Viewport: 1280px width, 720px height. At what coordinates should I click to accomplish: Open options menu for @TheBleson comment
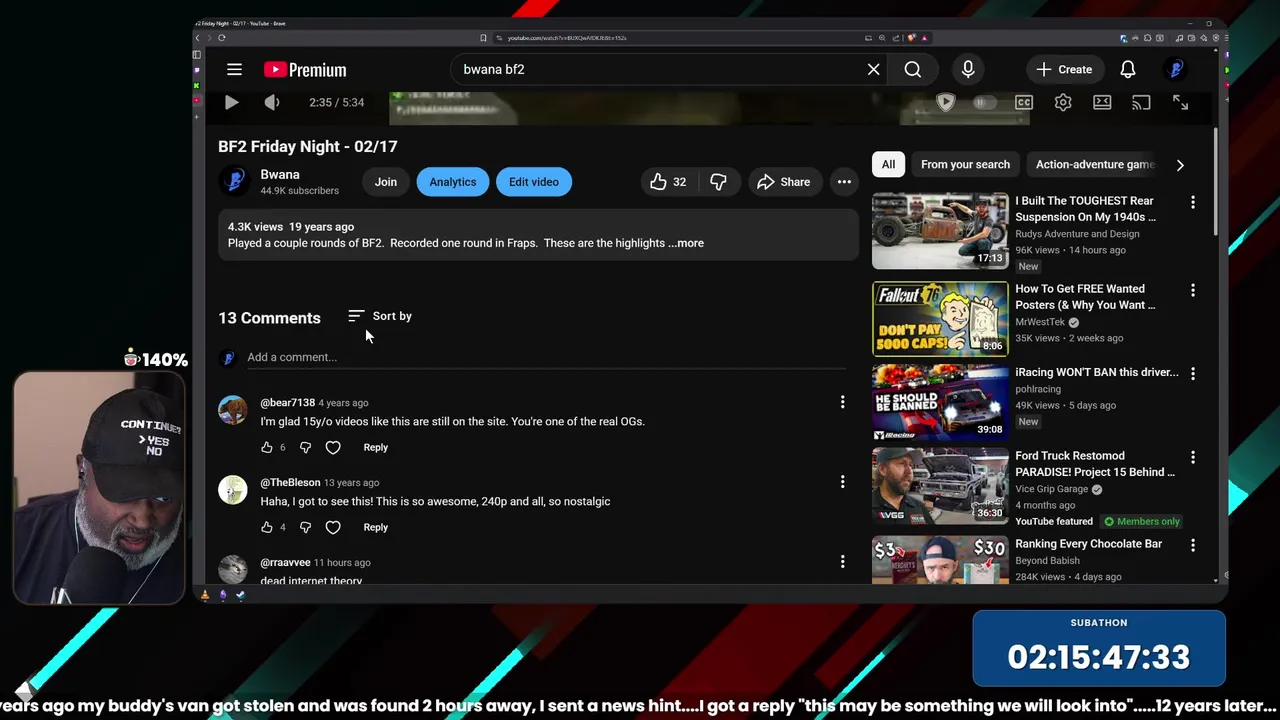coord(842,482)
